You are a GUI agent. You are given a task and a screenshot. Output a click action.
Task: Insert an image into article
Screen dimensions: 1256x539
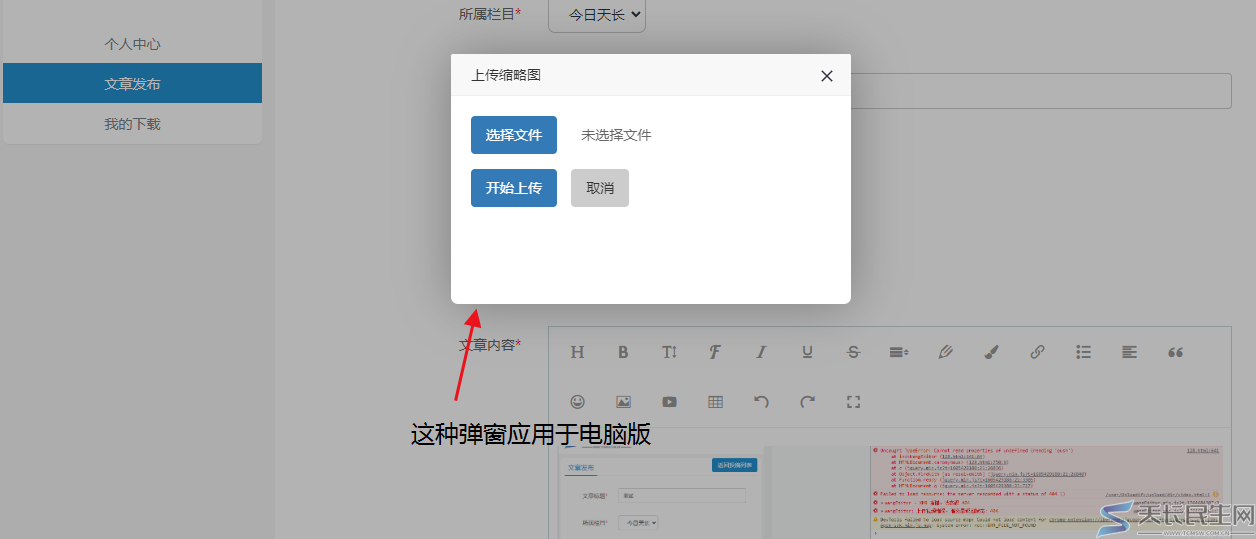click(x=623, y=402)
